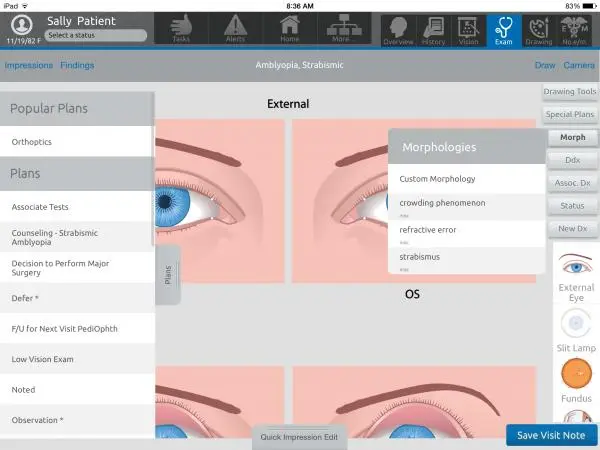This screenshot has height=450, width=600.
Task: Tap the Wi-Fi icon in status bar
Action: tap(25, 6)
